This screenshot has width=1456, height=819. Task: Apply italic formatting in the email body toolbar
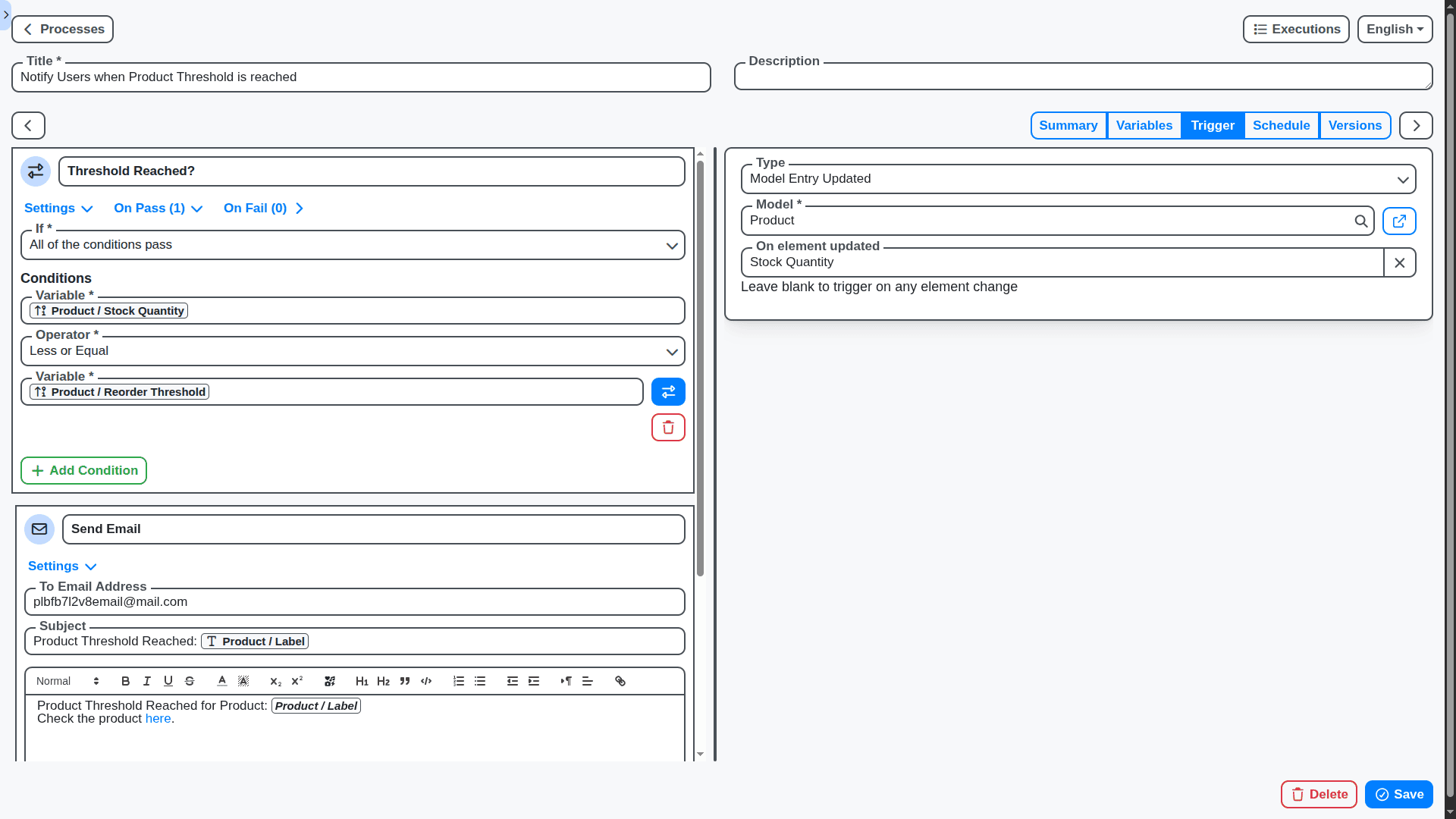click(x=146, y=681)
